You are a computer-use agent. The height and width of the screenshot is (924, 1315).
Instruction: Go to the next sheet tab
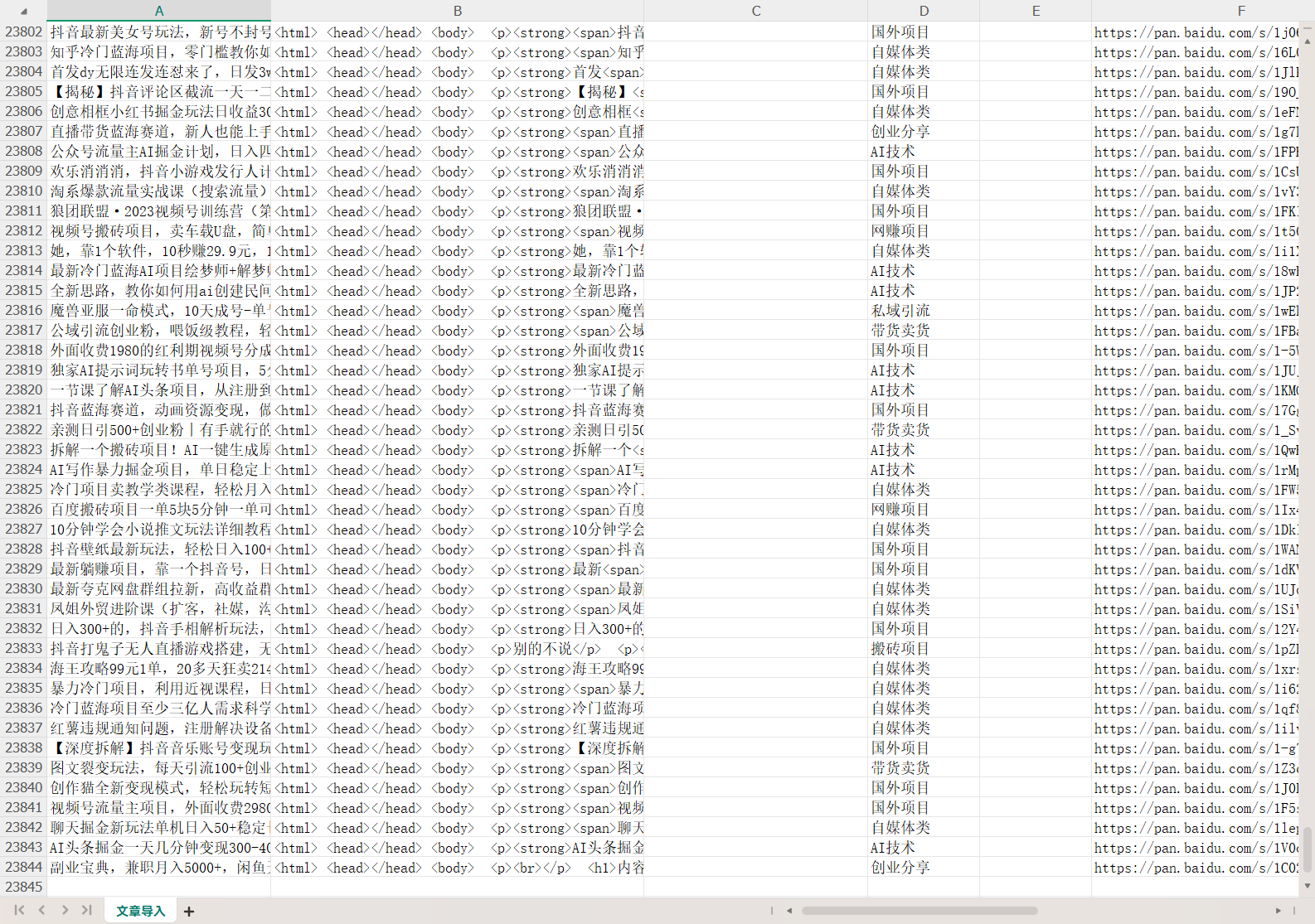[x=65, y=910]
